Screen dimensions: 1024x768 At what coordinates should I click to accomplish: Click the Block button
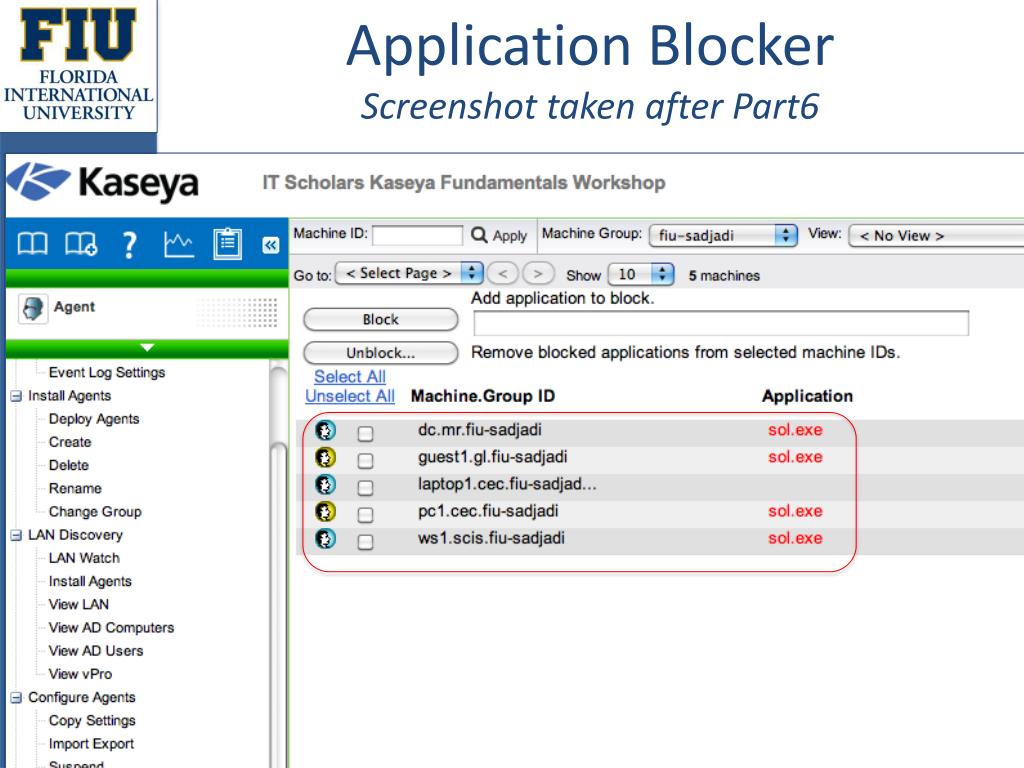381,319
